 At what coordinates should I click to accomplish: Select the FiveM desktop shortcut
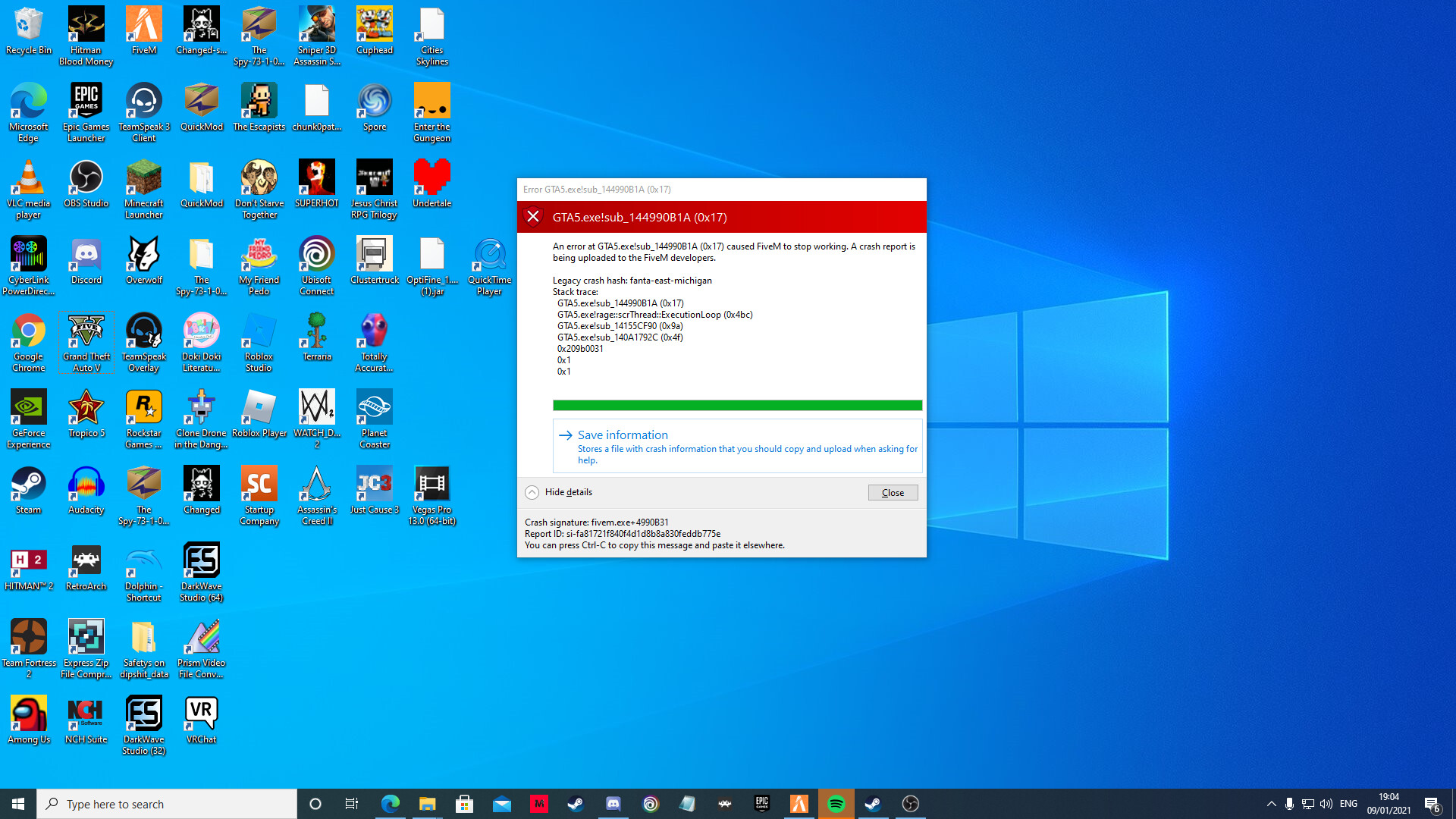click(x=144, y=32)
